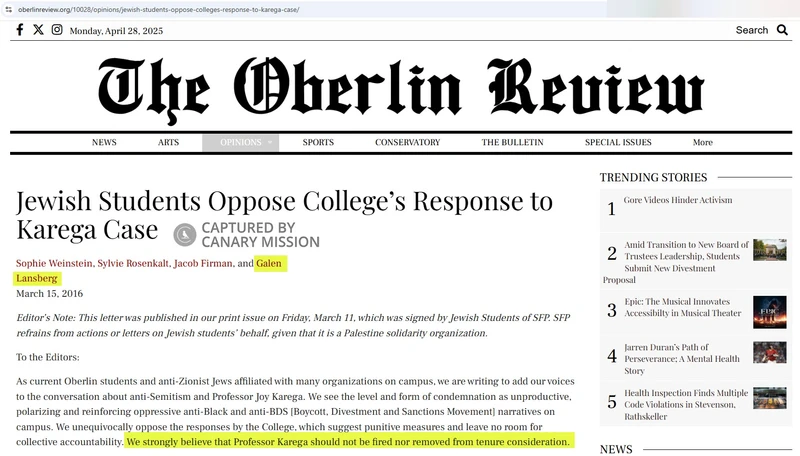Expand the Opinions menu dropdown arrow
This screenshot has width=800, height=456.
pyautogui.click(x=270, y=143)
